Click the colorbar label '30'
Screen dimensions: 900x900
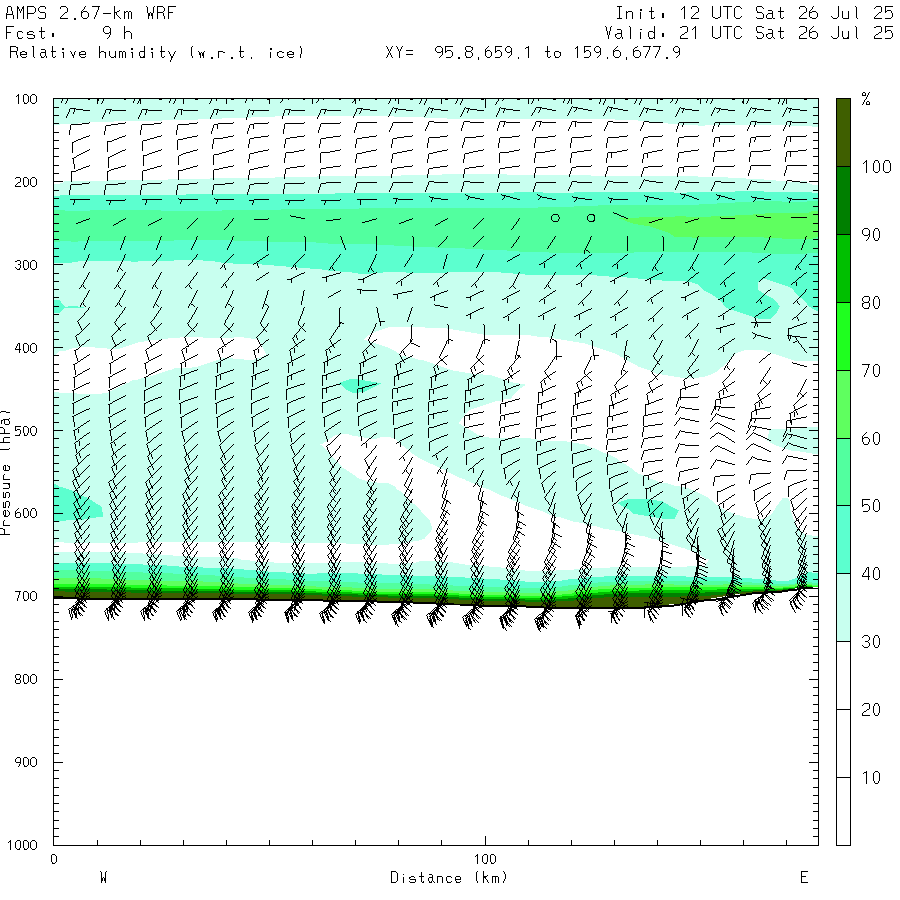pyautogui.click(x=871, y=642)
